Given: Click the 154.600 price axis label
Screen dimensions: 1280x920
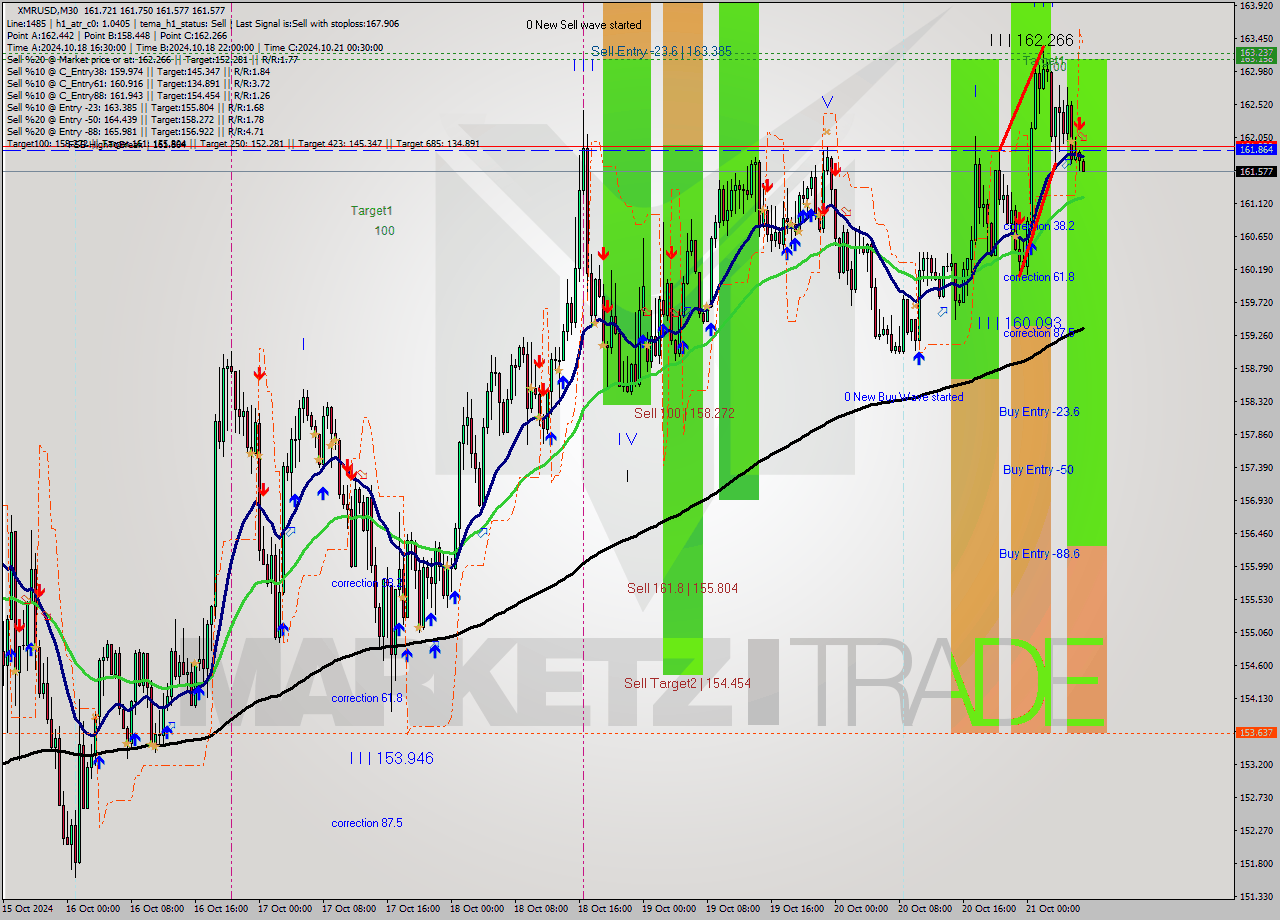Looking at the screenshot, I should click(x=1256, y=666).
